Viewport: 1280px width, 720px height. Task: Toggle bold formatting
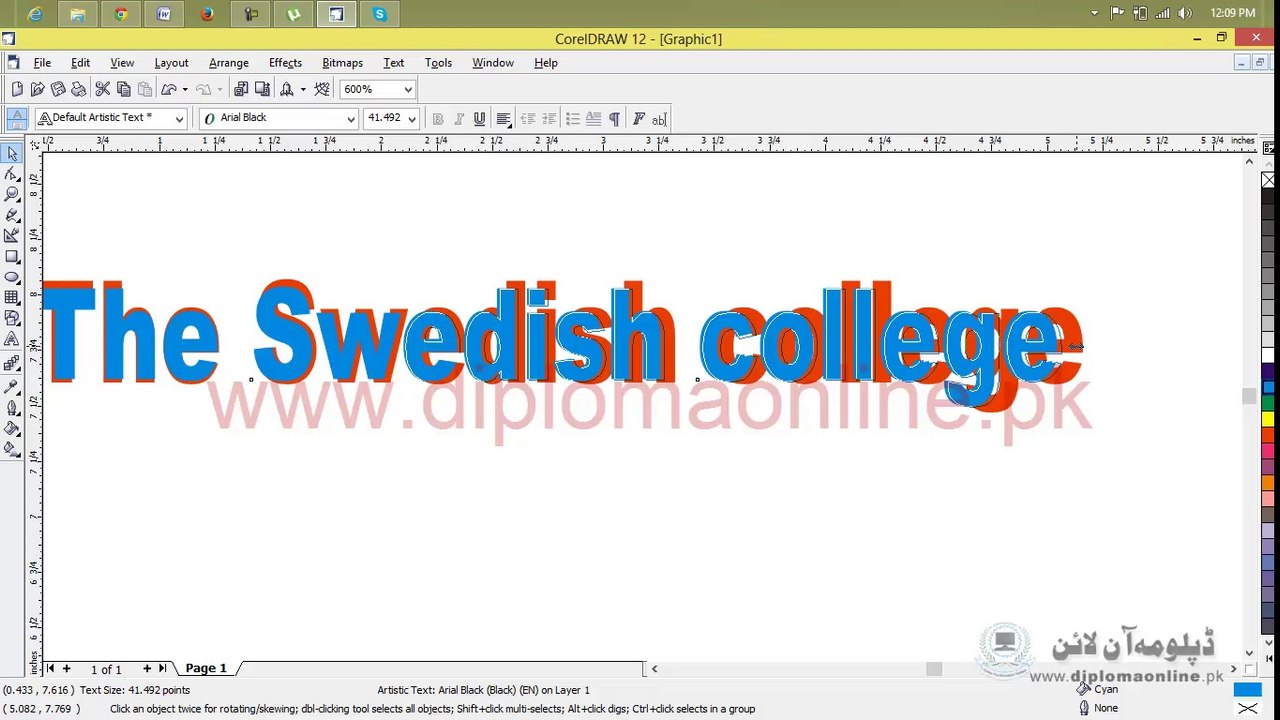(437, 119)
